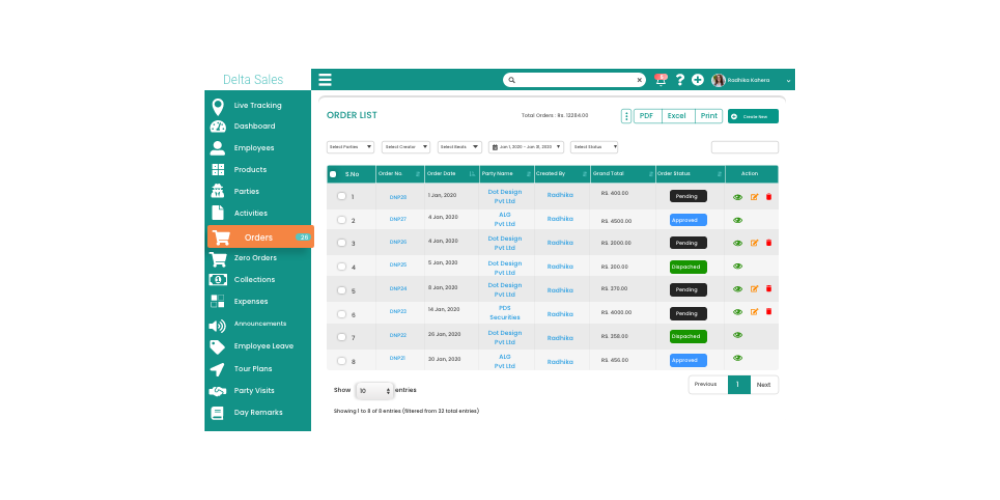Image resolution: width=1000 pixels, height=500 pixels.
Task: Click the plus icon in the top bar
Action: (698, 80)
